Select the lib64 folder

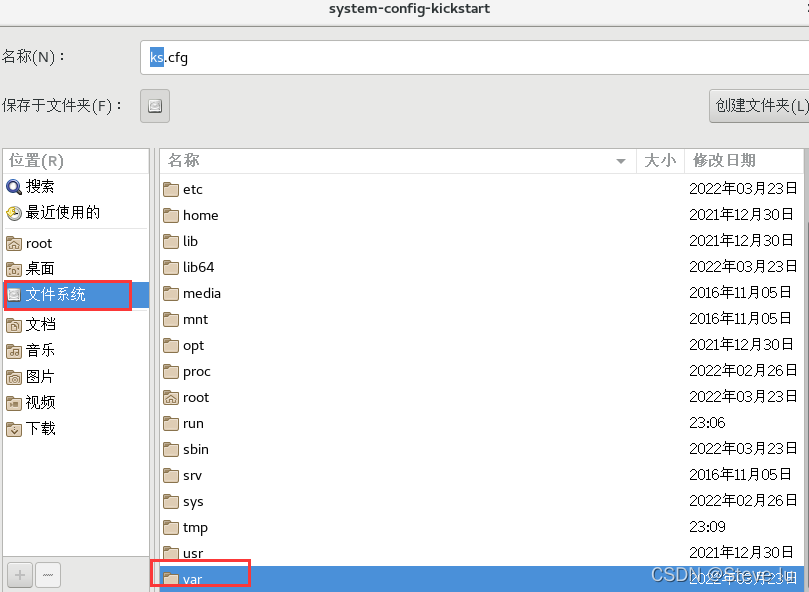pos(481,267)
